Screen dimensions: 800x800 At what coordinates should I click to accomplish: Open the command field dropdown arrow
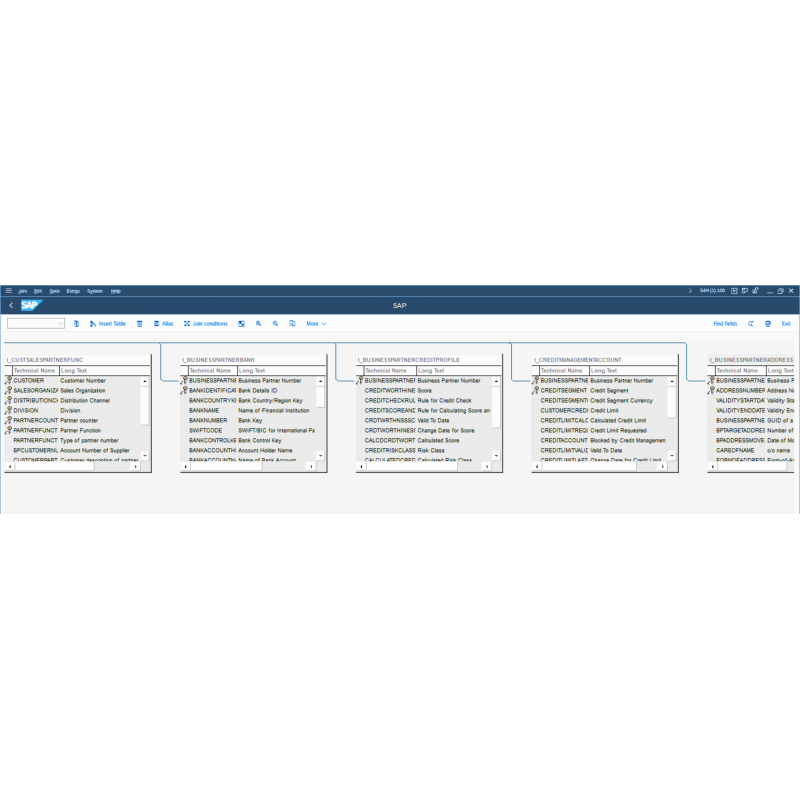[60, 323]
